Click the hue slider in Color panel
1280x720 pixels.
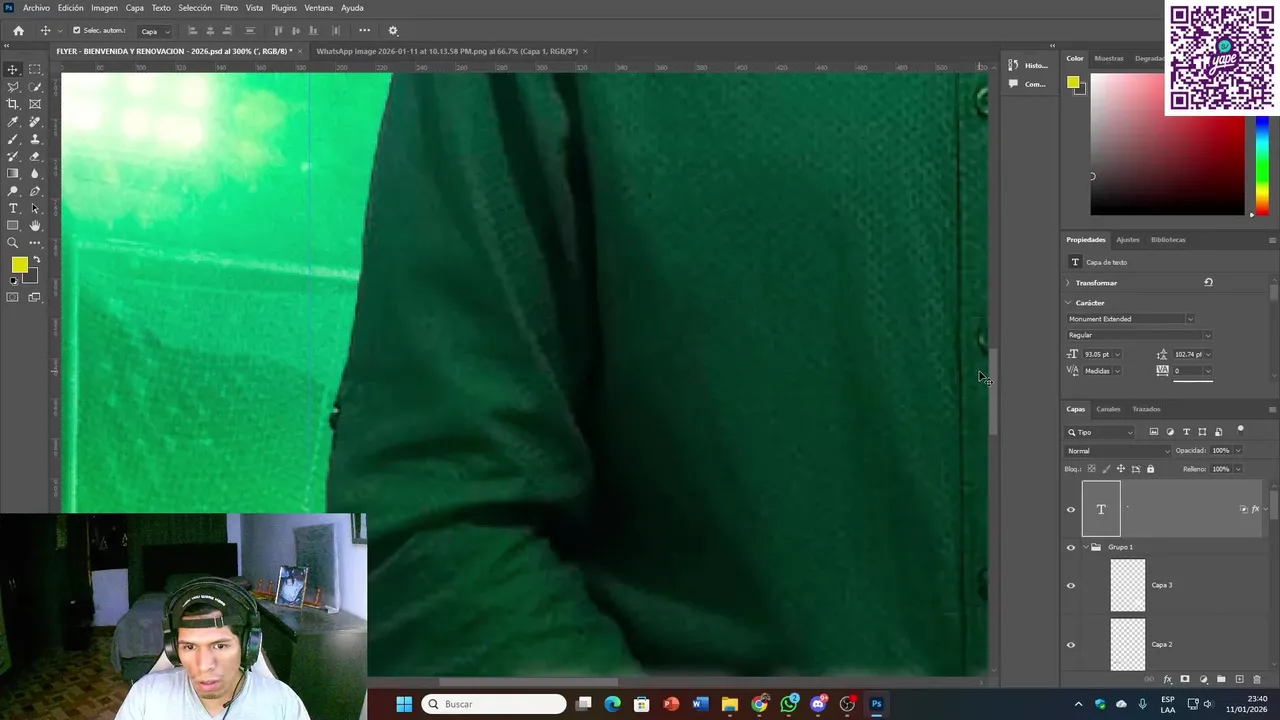[1262, 165]
